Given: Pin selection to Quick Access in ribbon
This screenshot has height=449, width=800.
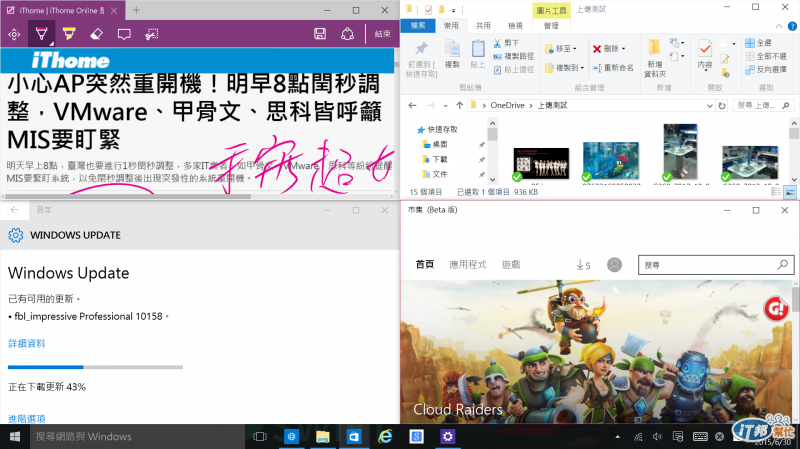Looking at the screenshot, I should point(421,59).
